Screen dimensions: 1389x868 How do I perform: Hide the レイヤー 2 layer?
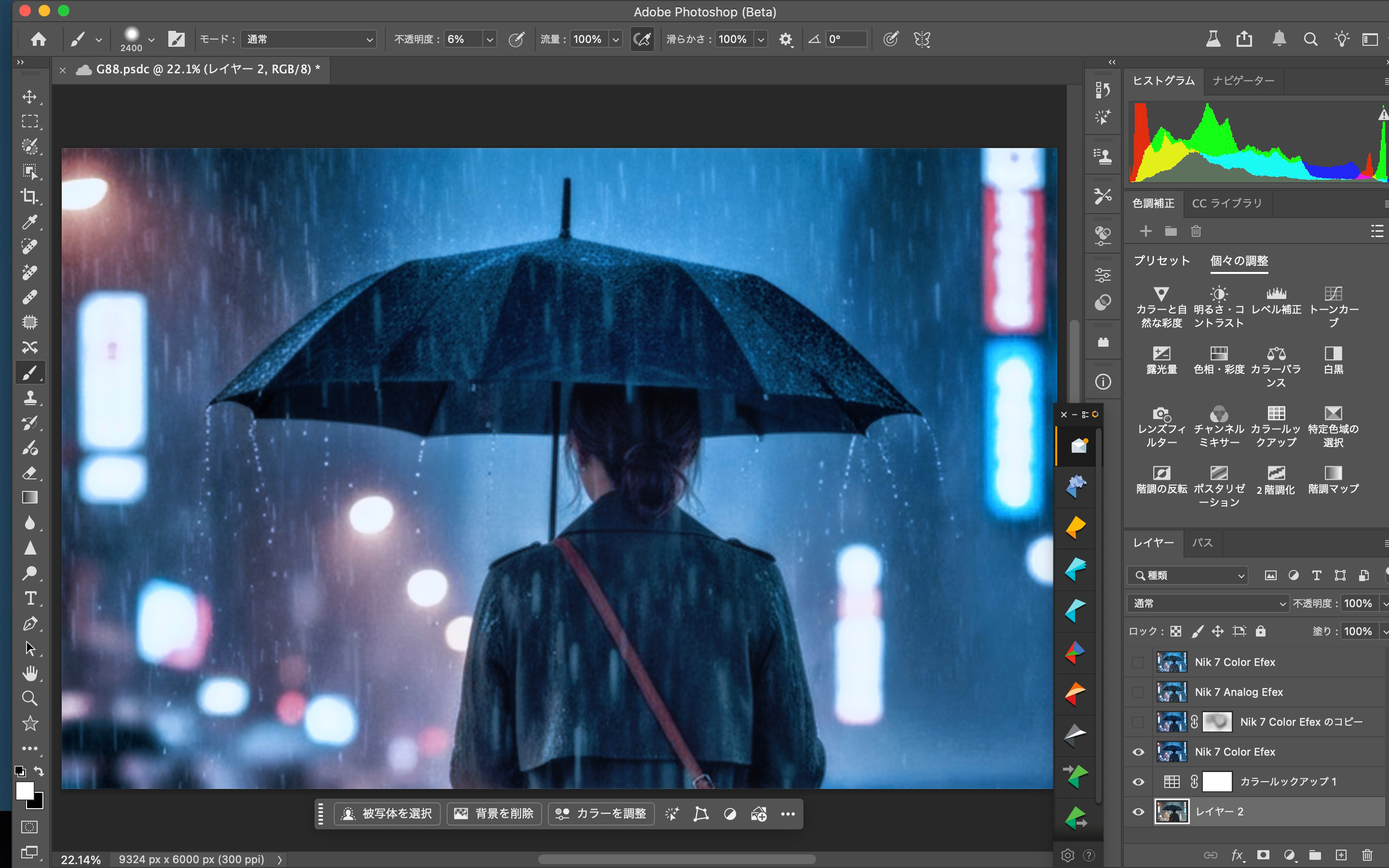click(x=1138, y=812)
